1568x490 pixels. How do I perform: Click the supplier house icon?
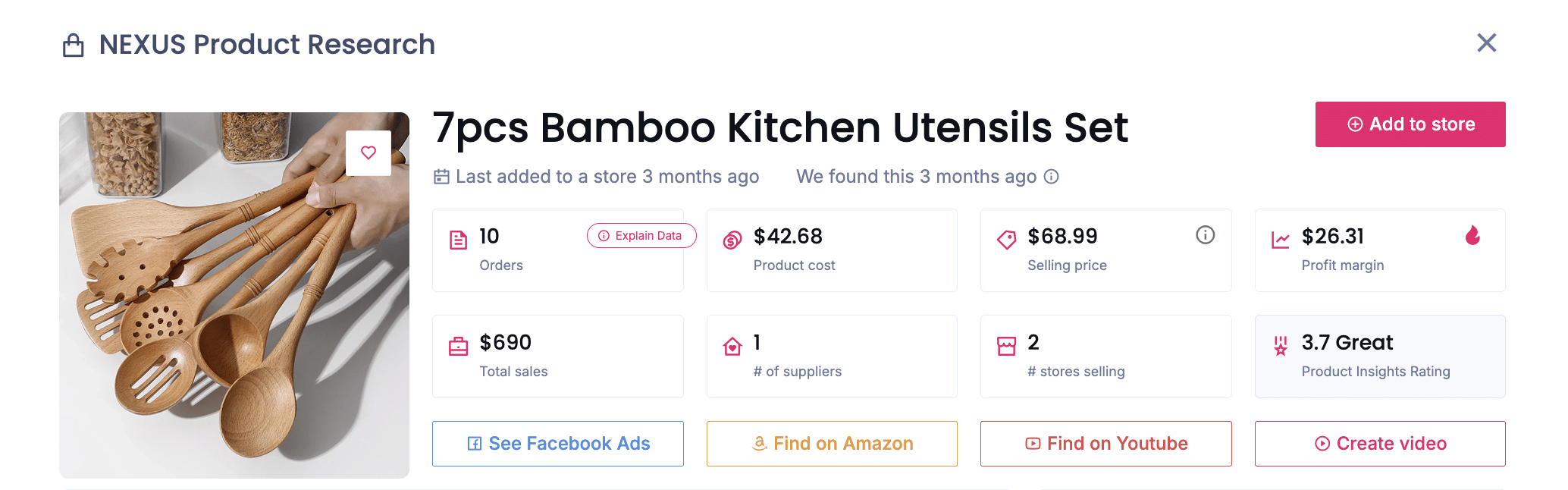(732, 344)
